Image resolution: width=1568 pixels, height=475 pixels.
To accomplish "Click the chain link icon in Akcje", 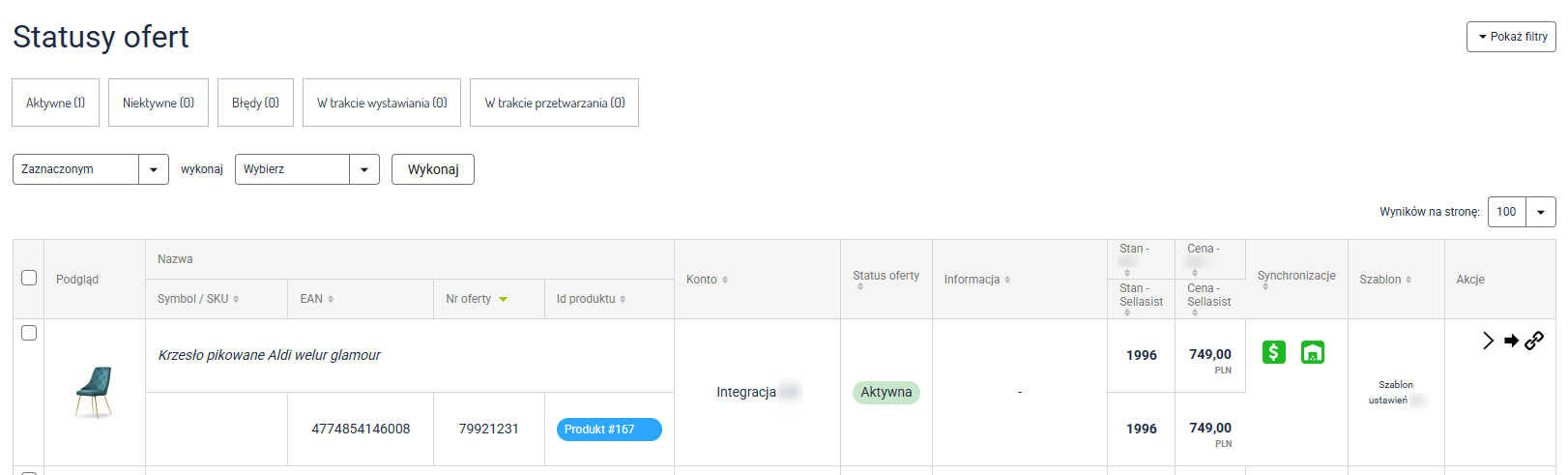I will coord(1534,341).
